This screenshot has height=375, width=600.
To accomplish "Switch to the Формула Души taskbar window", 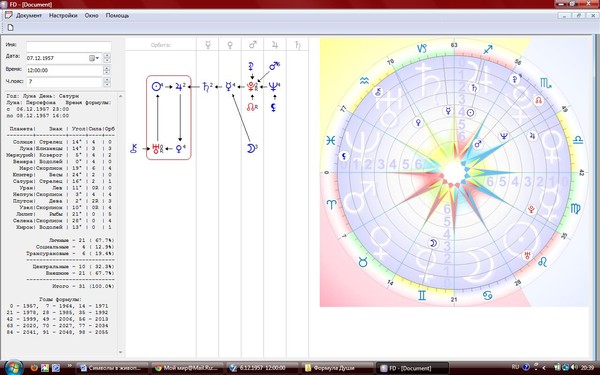I will [x=337, y=368].
